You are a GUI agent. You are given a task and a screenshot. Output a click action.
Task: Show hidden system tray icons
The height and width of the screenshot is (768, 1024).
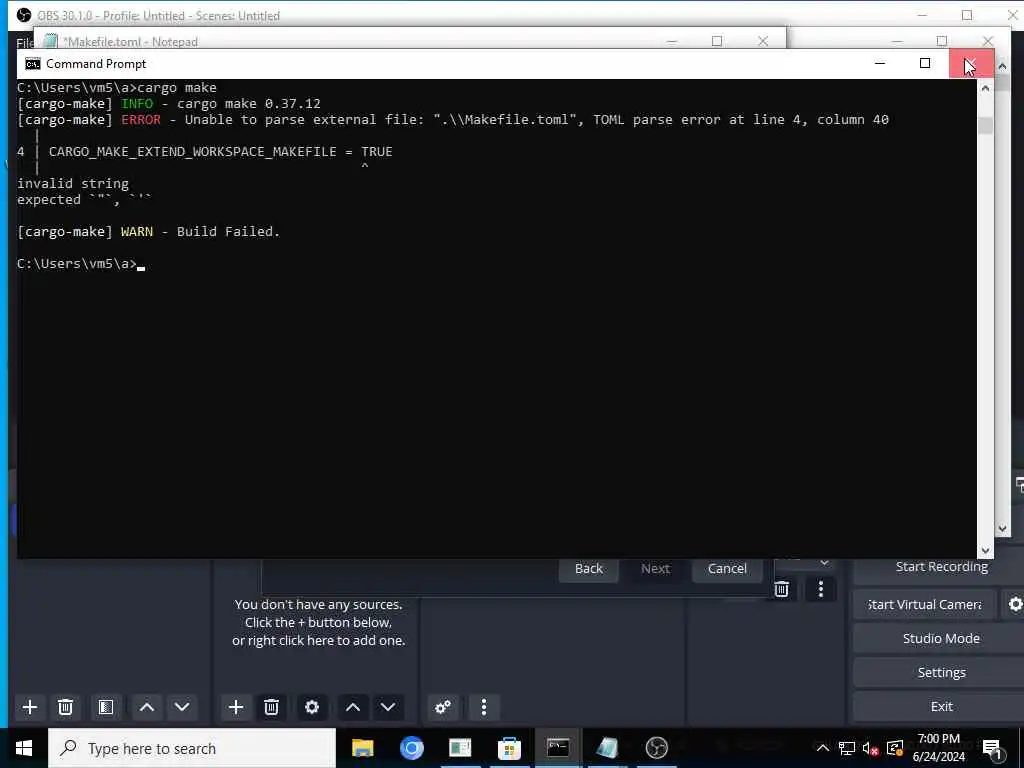[x=823, y=748]
